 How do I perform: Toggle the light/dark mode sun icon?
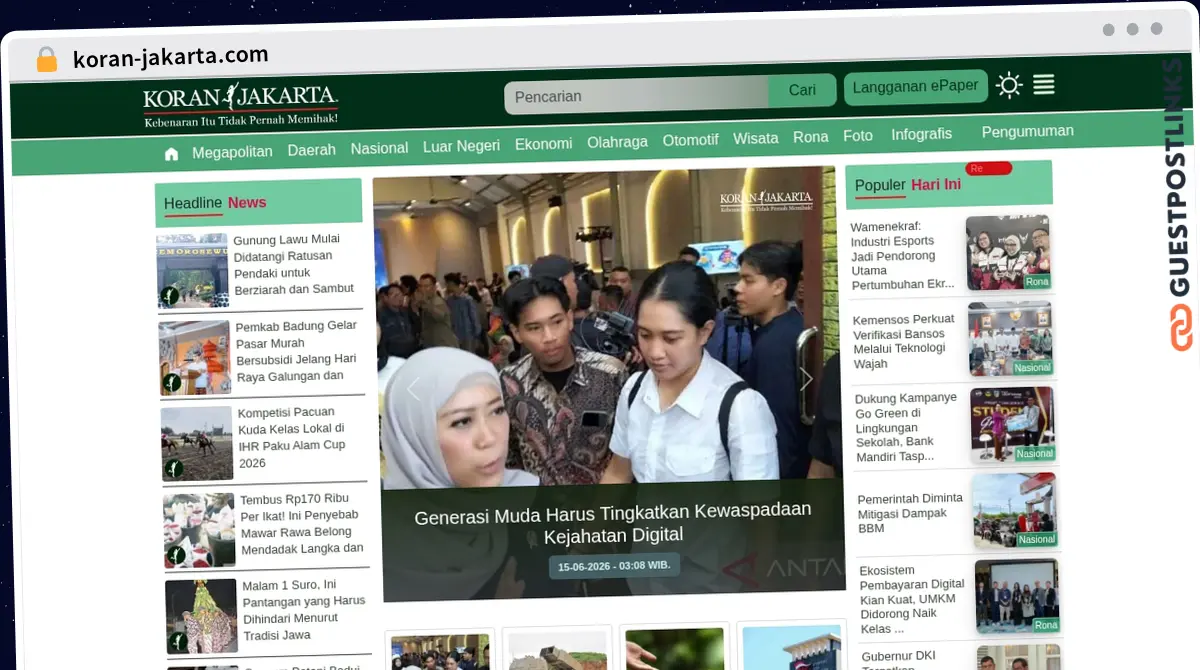coord(1009,86)
